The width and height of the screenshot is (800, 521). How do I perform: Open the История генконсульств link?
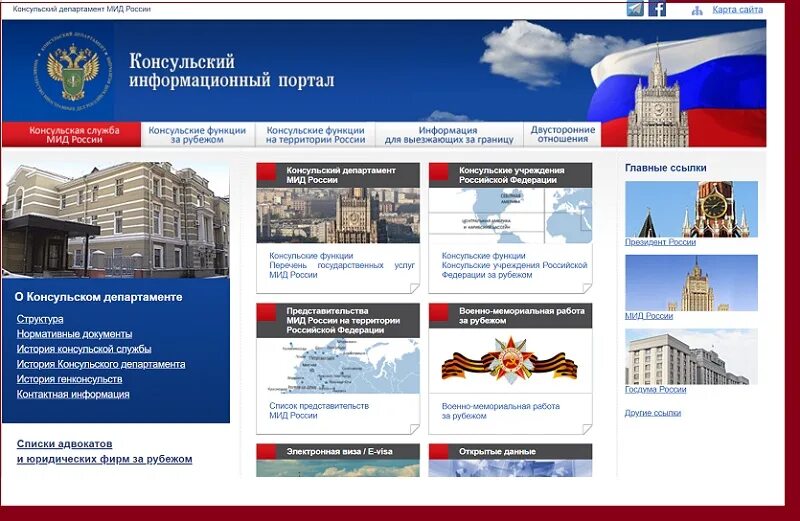point(69,379)
